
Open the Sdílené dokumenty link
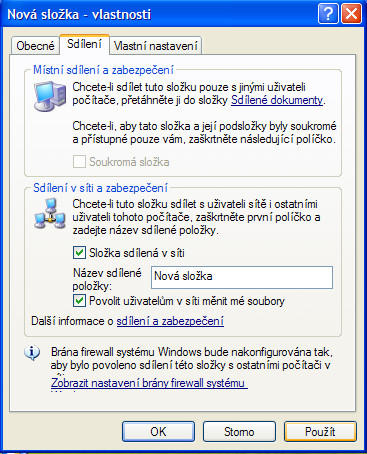277,100
